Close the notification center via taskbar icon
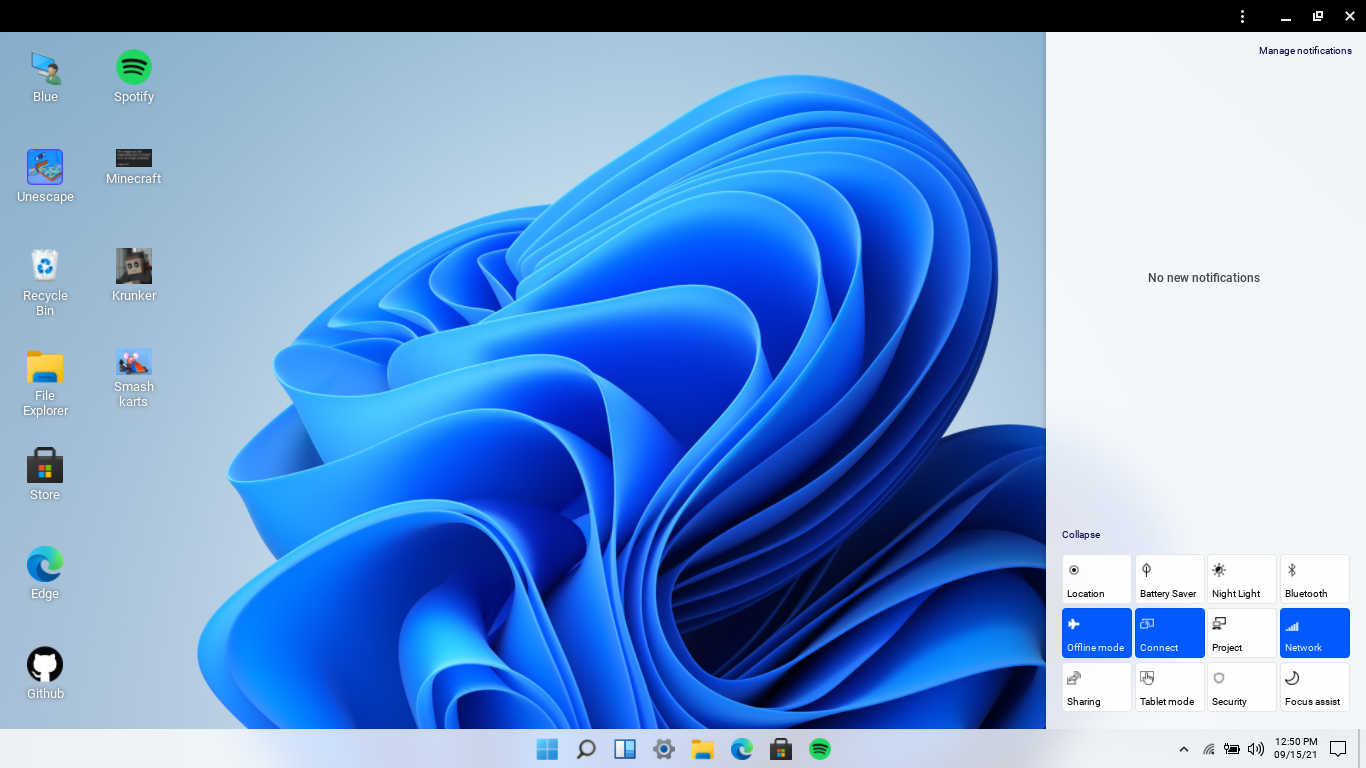The width and height of the screenshot is (1366, 768). coord(1338,749)
